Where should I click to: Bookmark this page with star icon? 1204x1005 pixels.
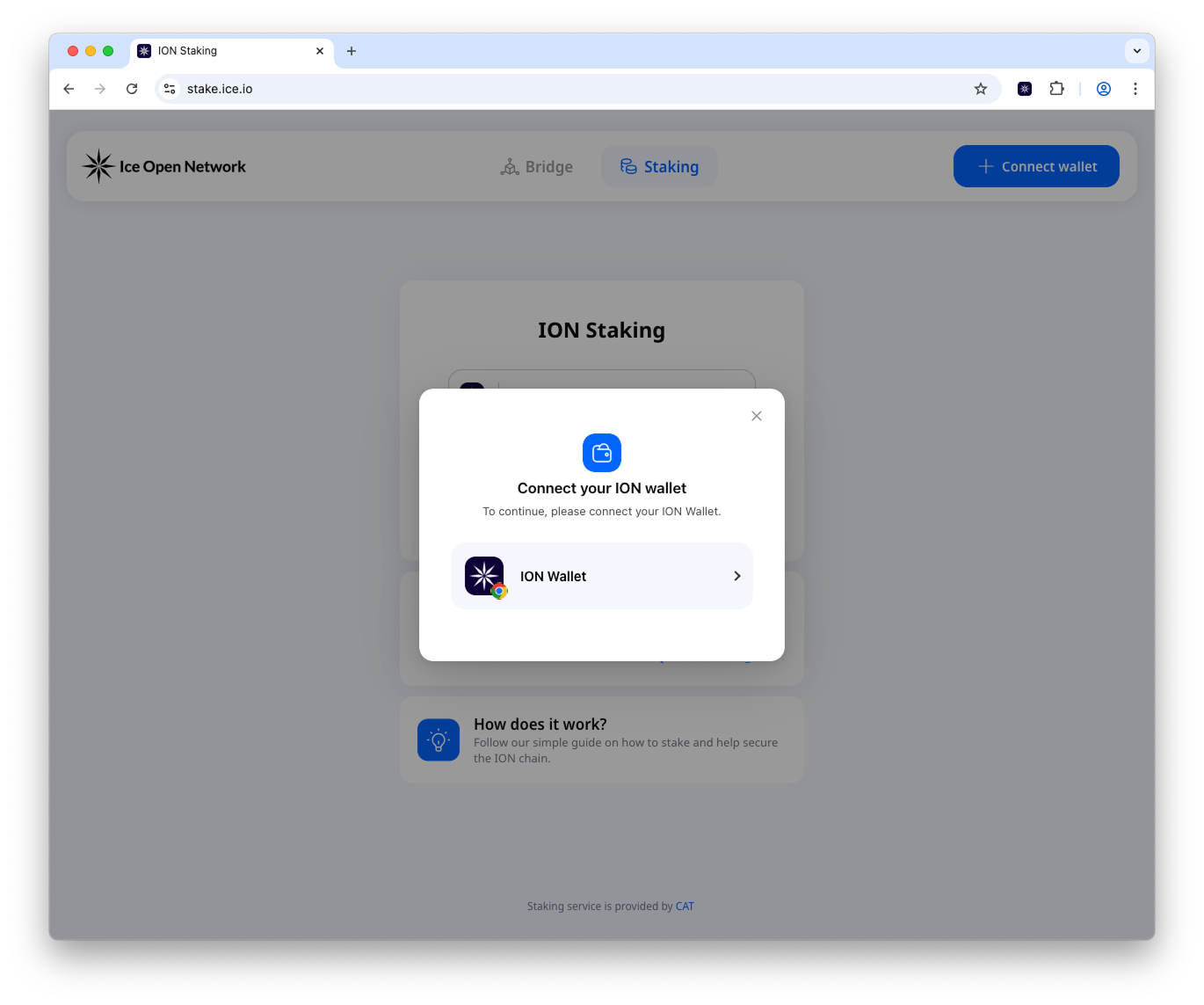click(x=981, y=89)
